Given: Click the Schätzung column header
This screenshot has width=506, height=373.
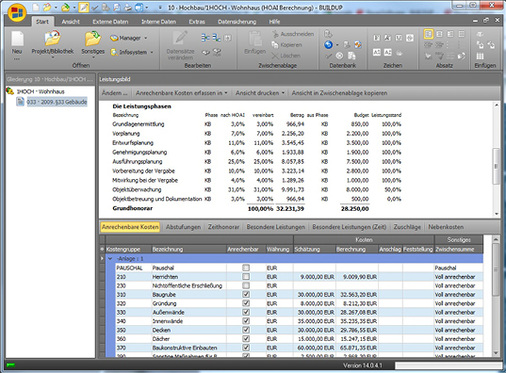Looking at the screenshot, I should point(314,249).
